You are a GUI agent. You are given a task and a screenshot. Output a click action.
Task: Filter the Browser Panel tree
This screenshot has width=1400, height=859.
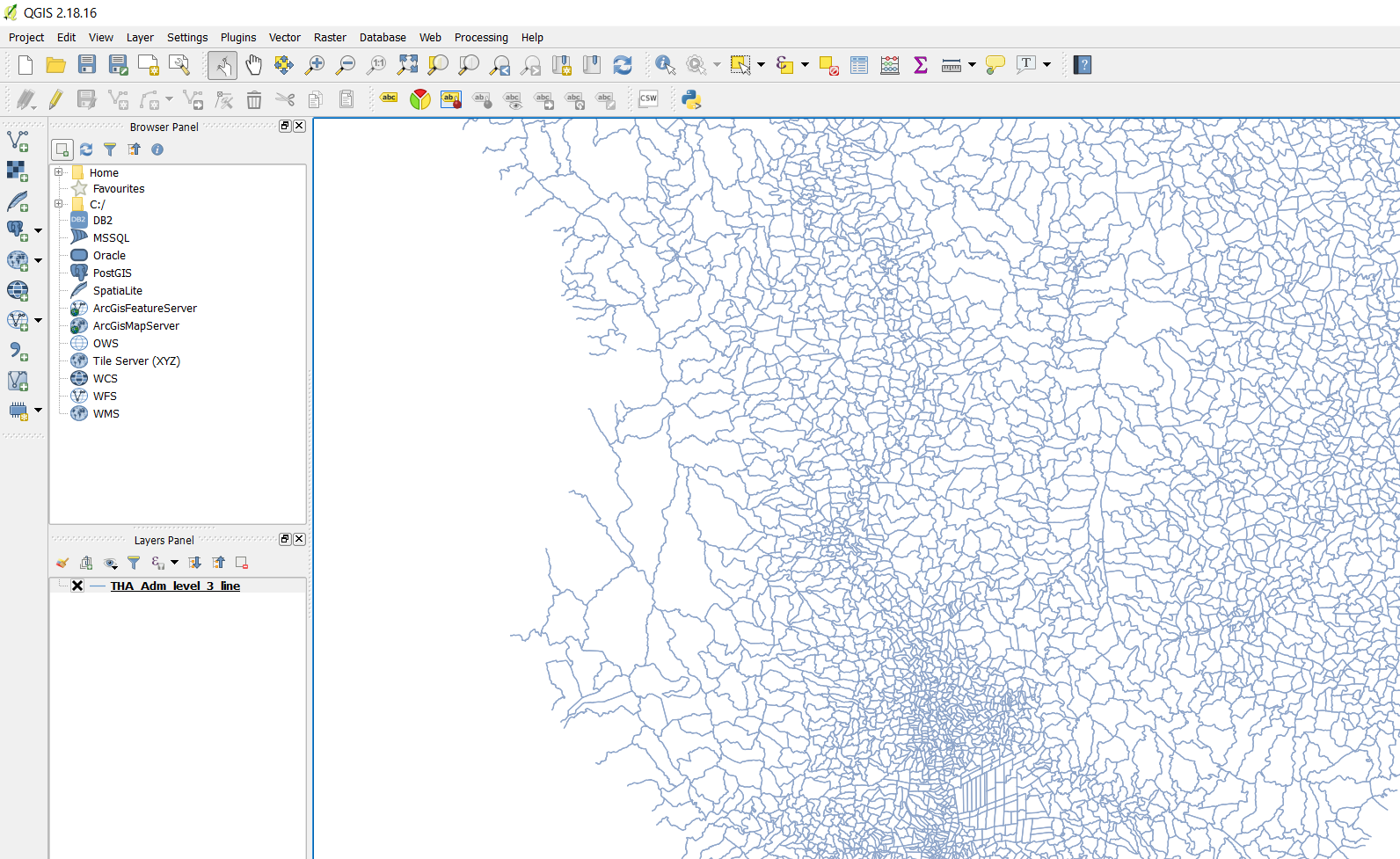pos(110,149)
